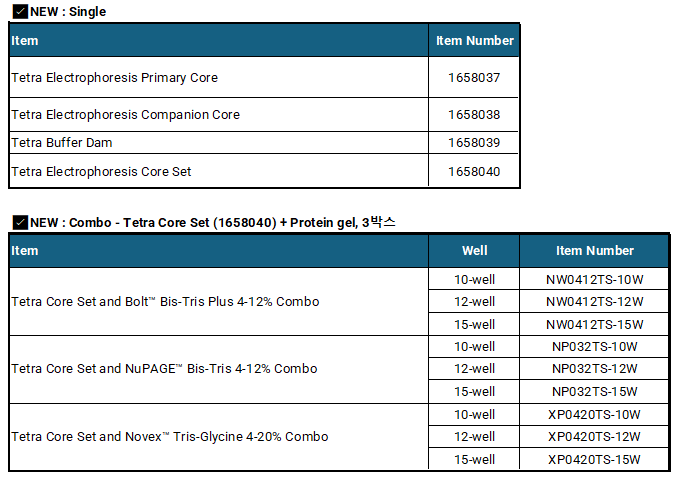Select item number XP0420TS-10W

pos(594,415)
